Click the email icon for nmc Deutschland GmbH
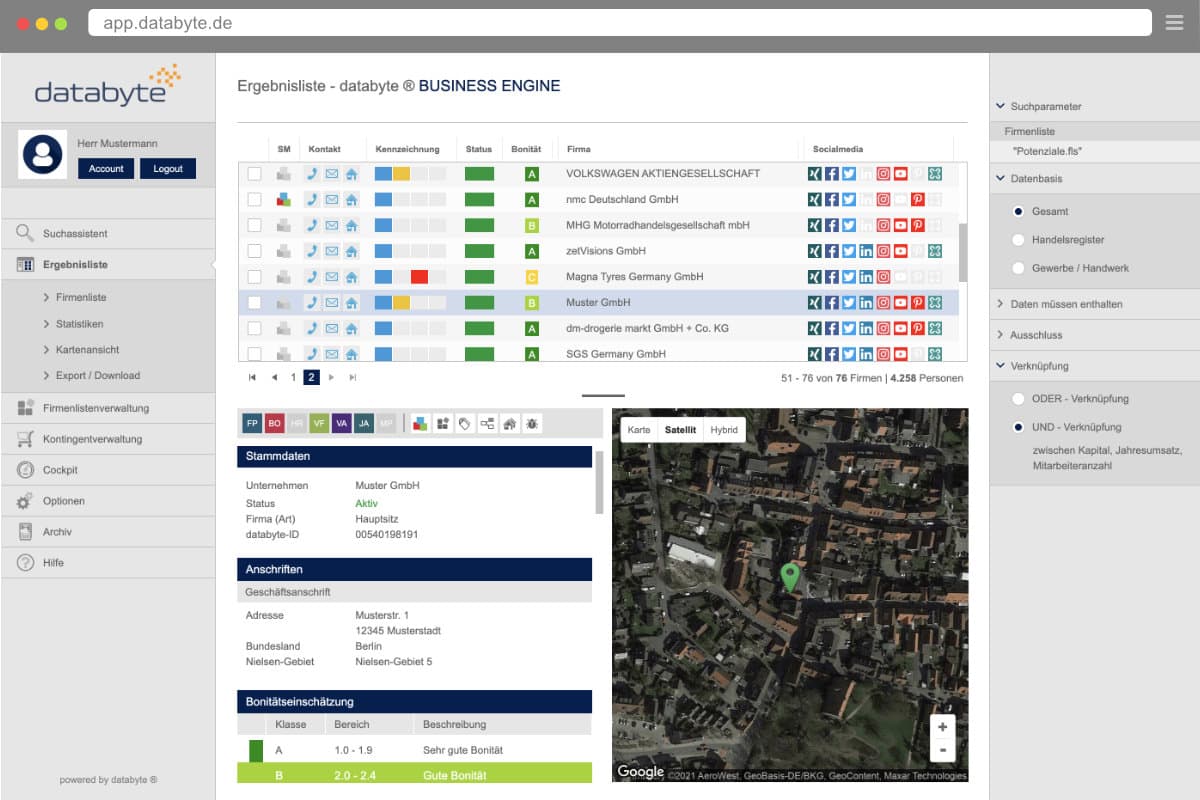Viewport: 1200px width, 800px height. tap(332, 199)
